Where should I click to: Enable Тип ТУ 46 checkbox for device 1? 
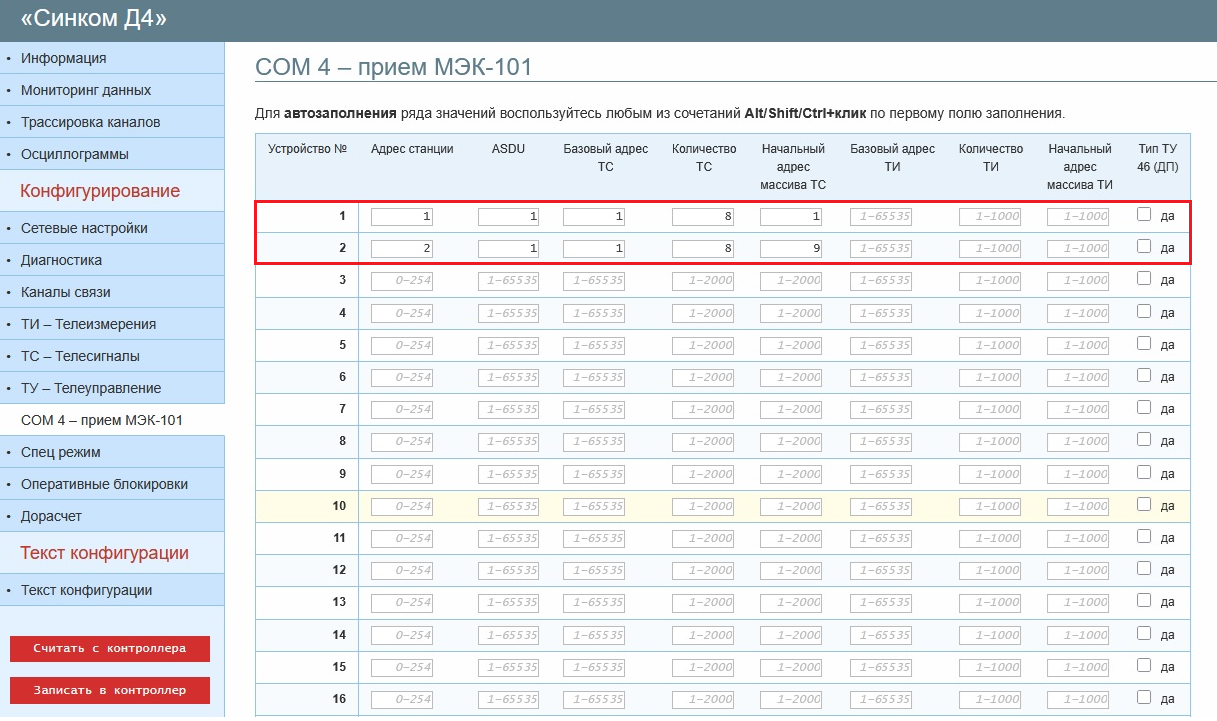coord(1144,214)
